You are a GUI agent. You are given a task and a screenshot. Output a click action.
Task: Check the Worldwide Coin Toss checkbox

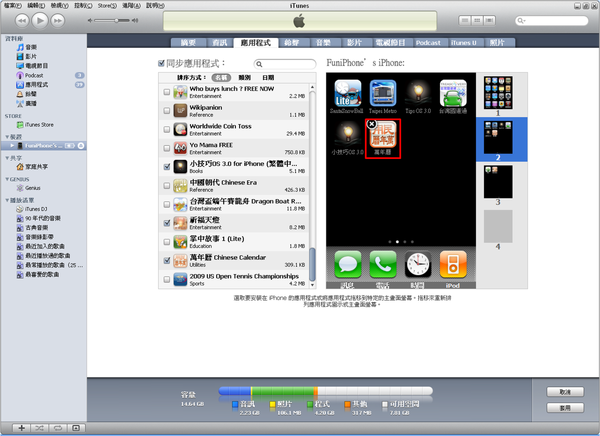click(166, 129)
